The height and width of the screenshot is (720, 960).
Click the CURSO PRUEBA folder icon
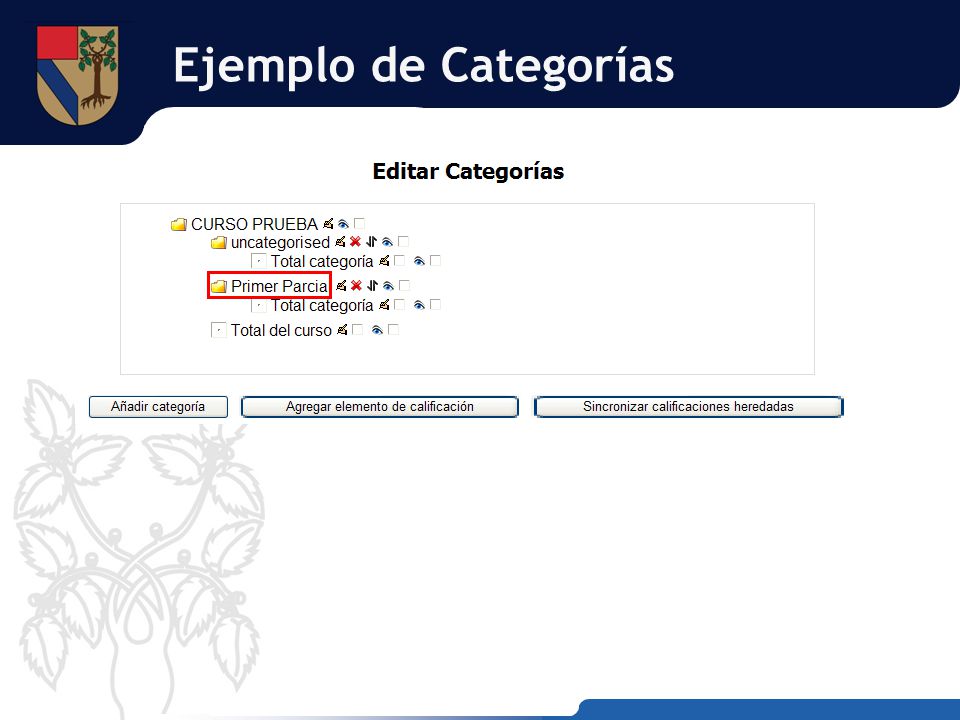click(x=178, y=225)
